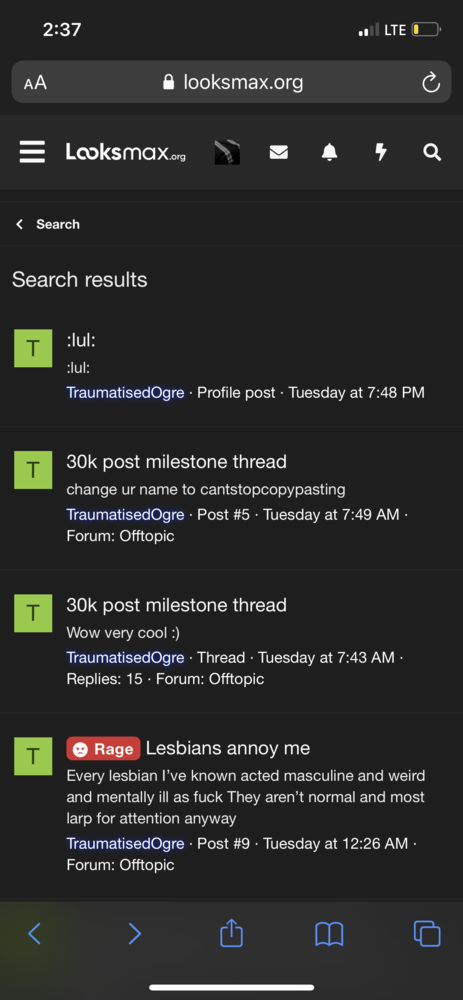The width and height of the screenshot is (463, 1000).
Task: Select the red Rage thread prefix label
Action: tap(103, 749)
